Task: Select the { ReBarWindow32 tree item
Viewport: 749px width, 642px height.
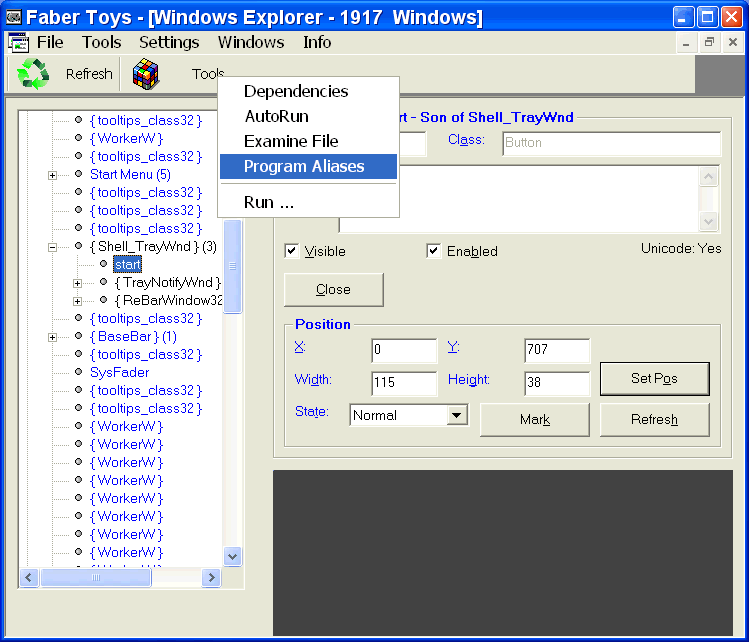Action: (x=168, y=301)
